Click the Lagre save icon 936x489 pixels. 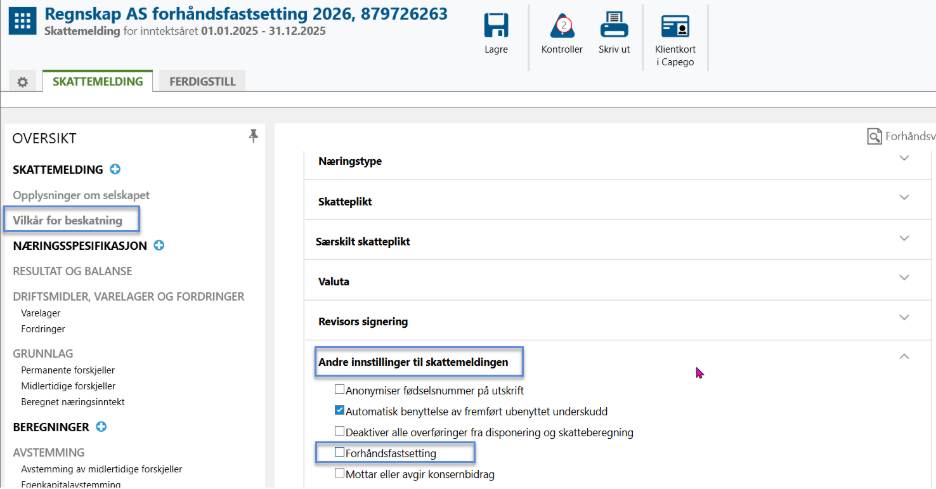pyautogui.click(x=495, y=26)
